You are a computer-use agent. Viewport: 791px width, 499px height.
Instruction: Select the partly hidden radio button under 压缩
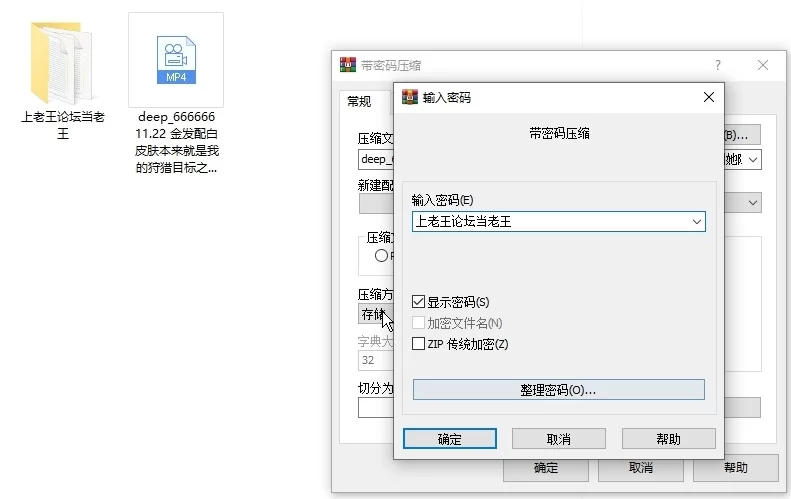381,256
